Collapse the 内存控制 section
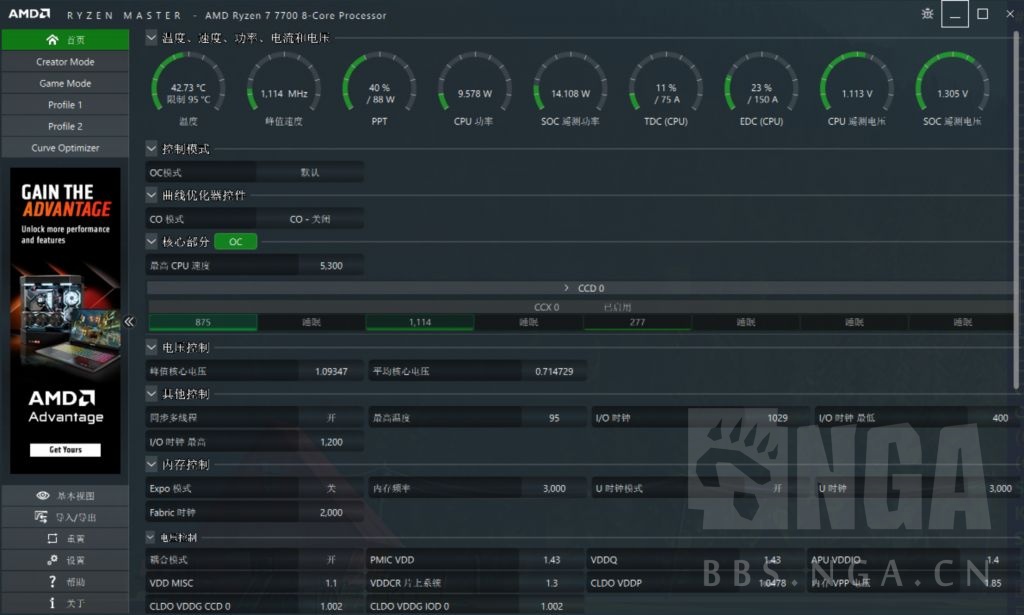 tap(151, 464)
